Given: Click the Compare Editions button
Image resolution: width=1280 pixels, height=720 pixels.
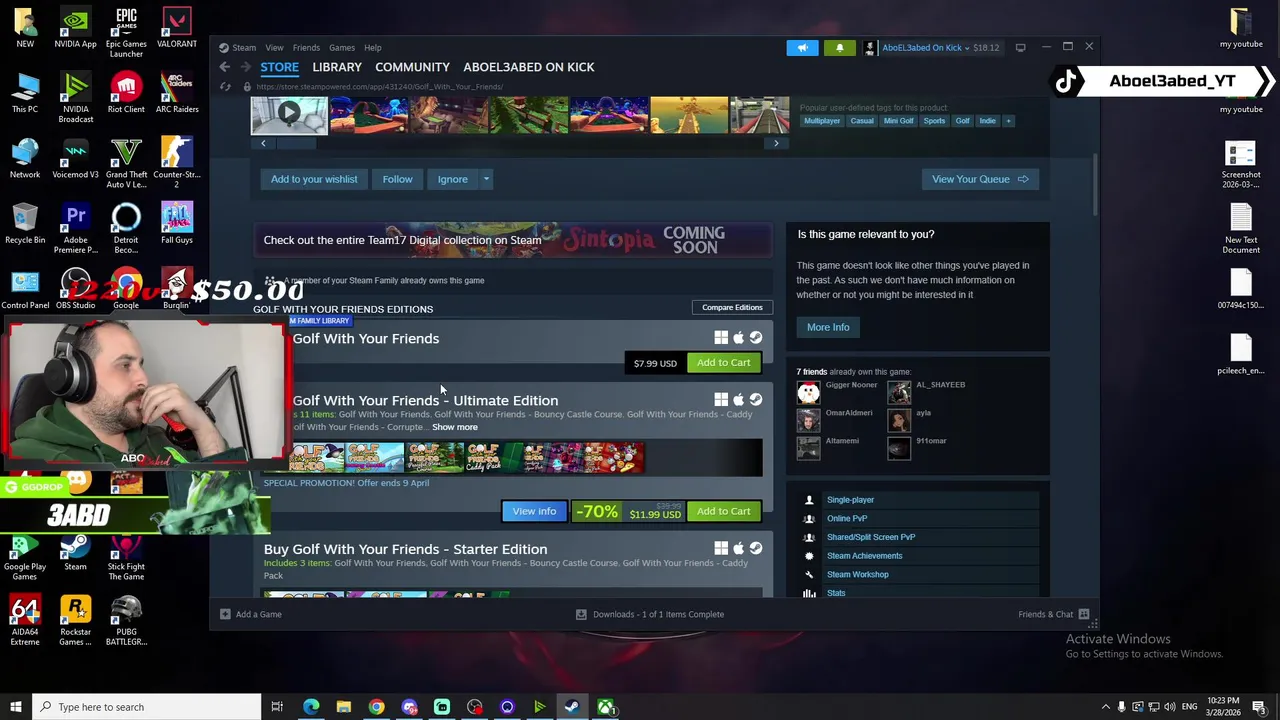Looking at the screenshot, I should pos(732,307).
